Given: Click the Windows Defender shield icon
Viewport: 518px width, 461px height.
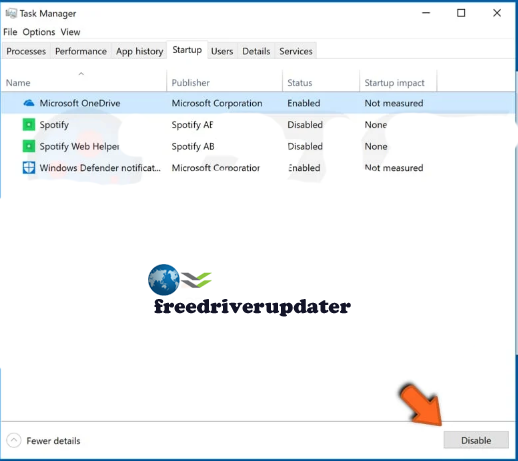Looking at the screenshot, I should coord(29,168).
